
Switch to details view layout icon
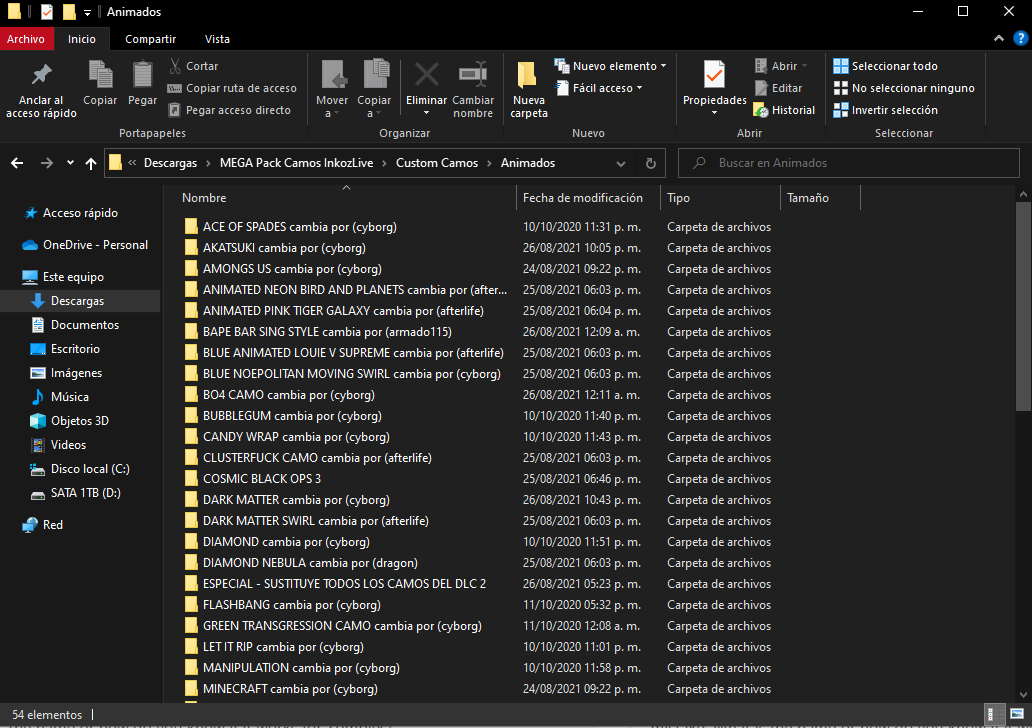click(994, 714)
